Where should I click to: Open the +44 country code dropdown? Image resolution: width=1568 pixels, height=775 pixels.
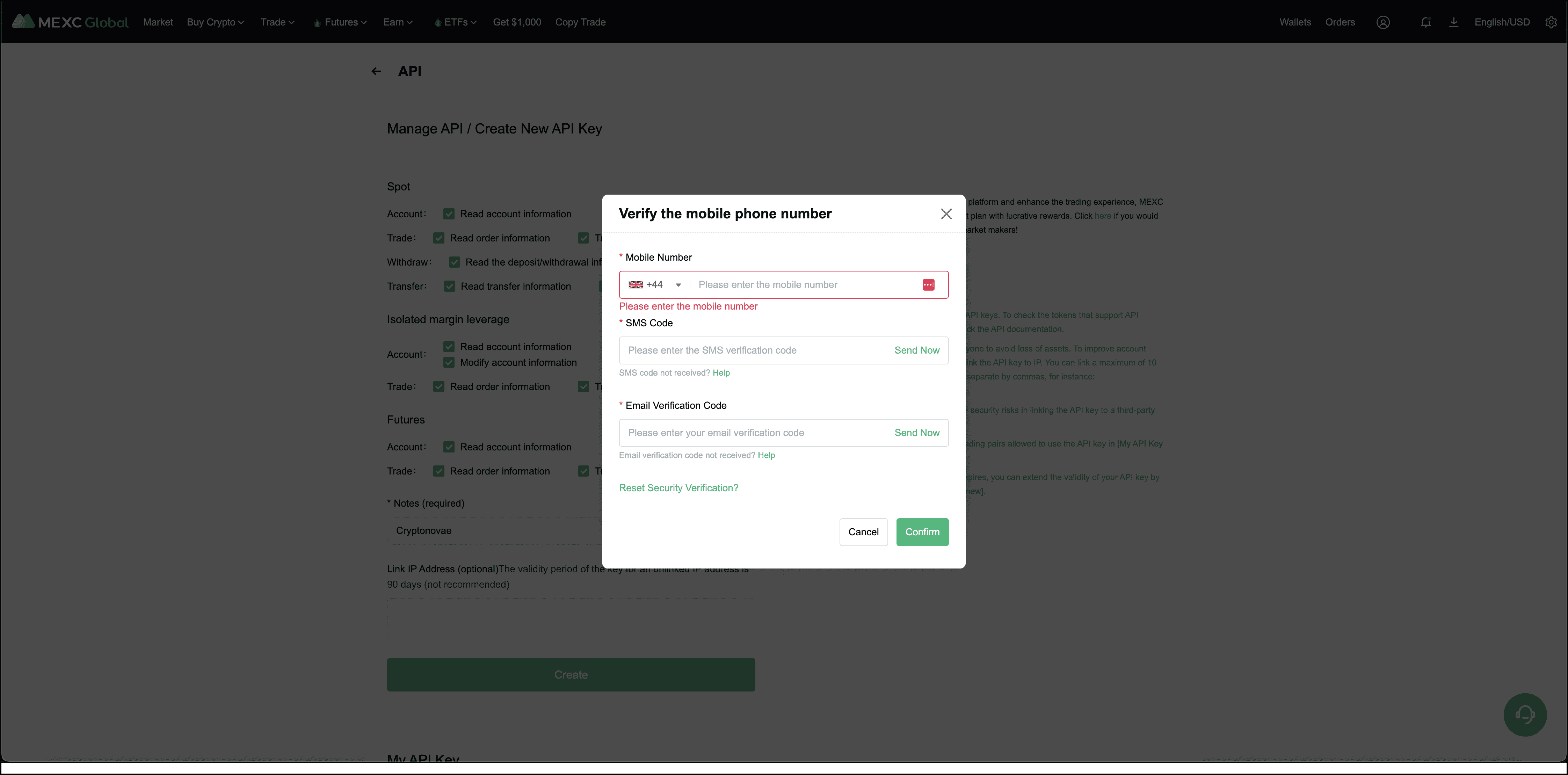tap(655, 285)
